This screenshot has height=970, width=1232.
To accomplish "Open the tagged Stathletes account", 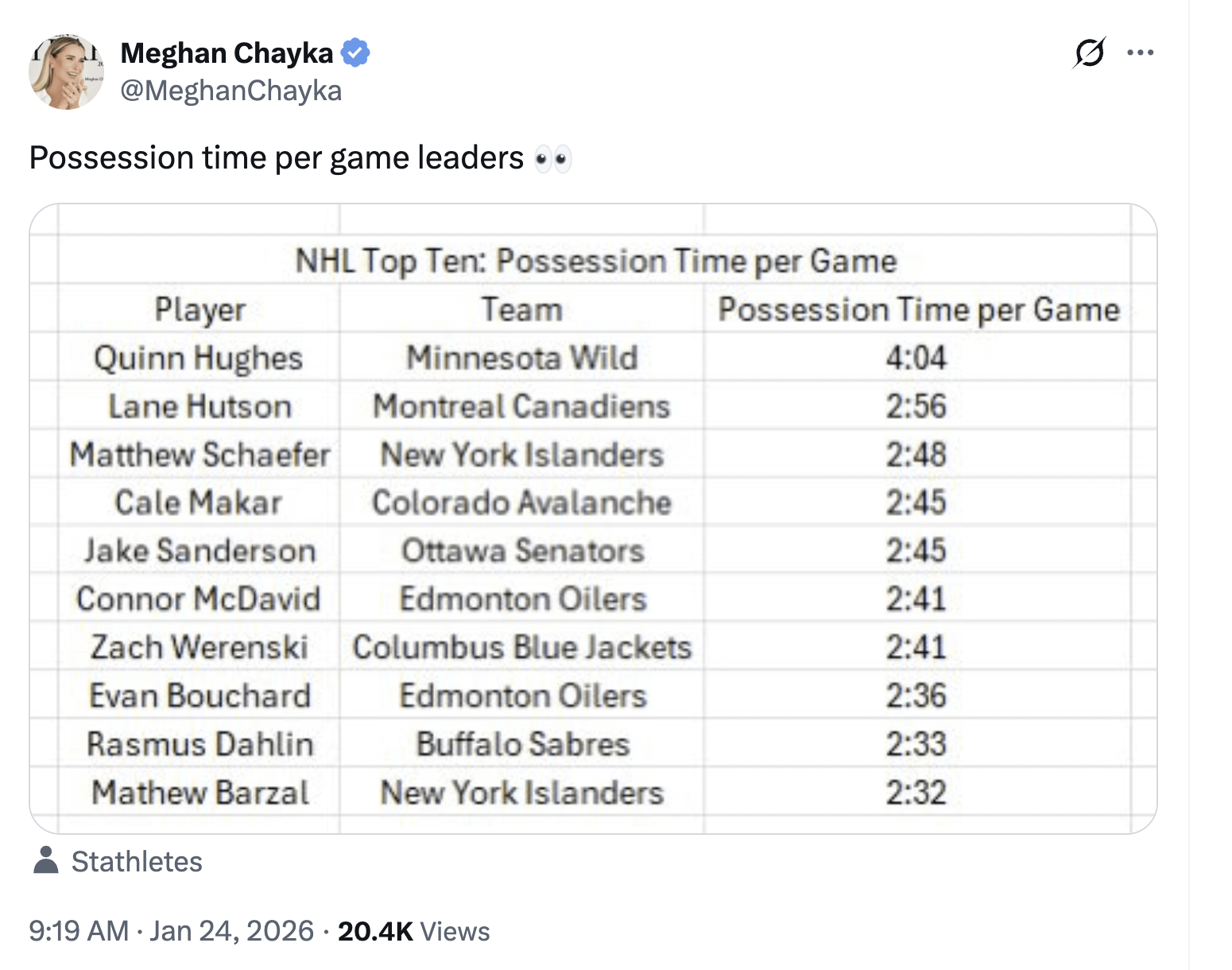I will tap(137, 862).
